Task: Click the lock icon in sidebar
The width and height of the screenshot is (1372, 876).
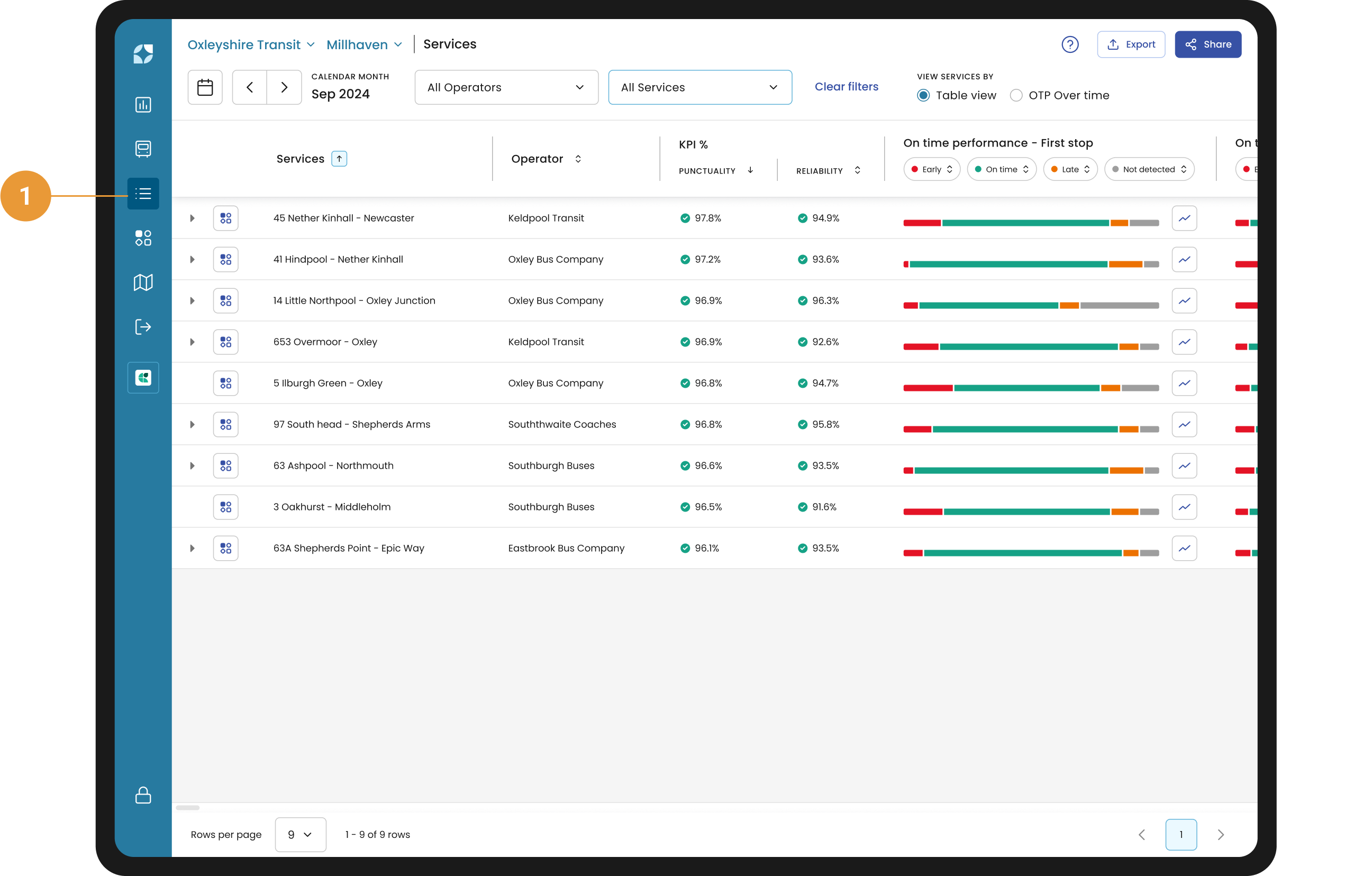Action: pyautogui.click(x=143, y=795)
